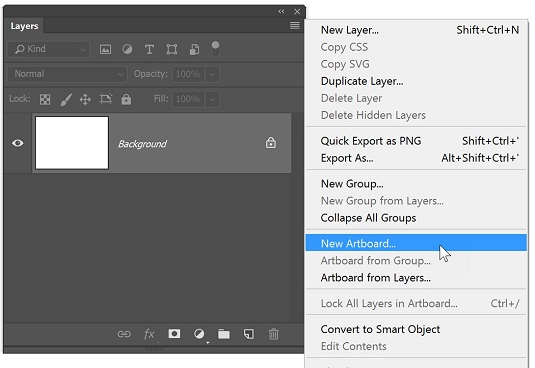535x368 pixels.
Task: Open the Opacity slider dropdown arrow
Action: click(x=212, y=74)
